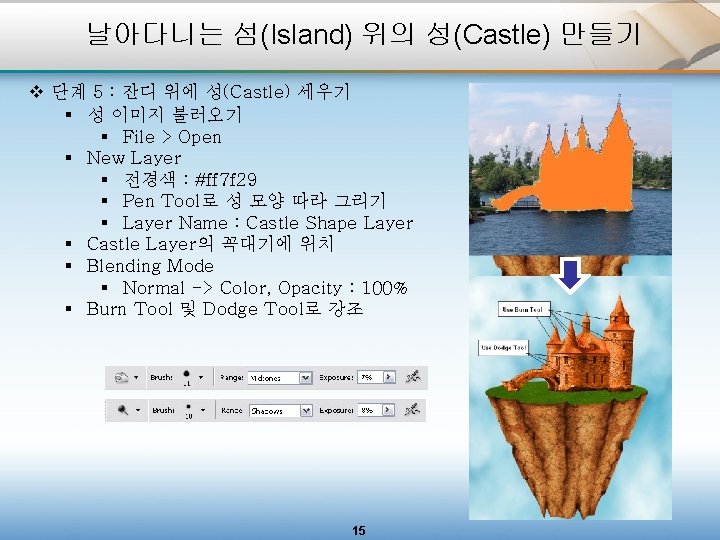The width and height of the screenshot is (720, 540).
Task: Click the slide page number 15
Action: pos(359,530)
